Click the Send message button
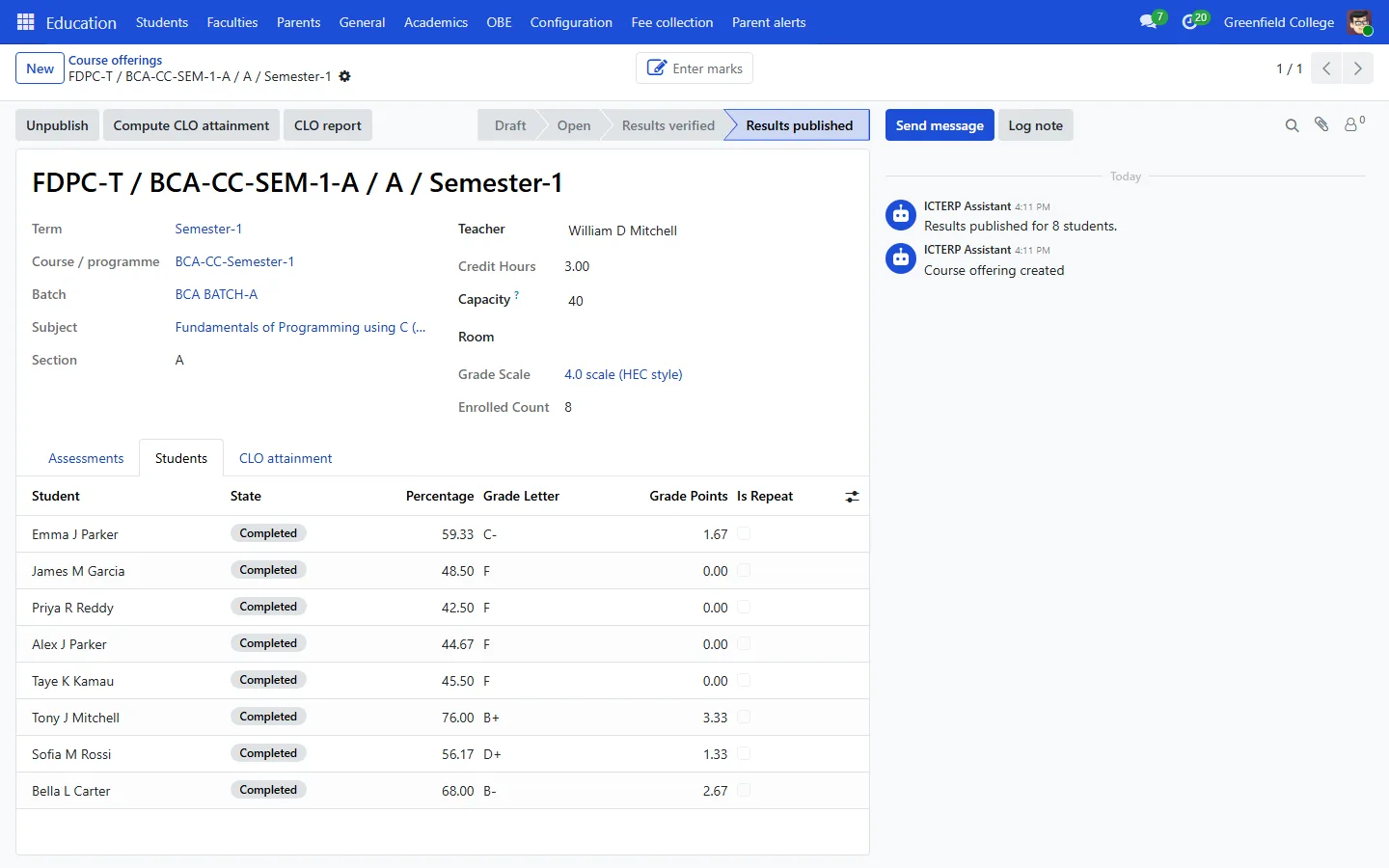The image size is (1389, 868). point(940,125)
